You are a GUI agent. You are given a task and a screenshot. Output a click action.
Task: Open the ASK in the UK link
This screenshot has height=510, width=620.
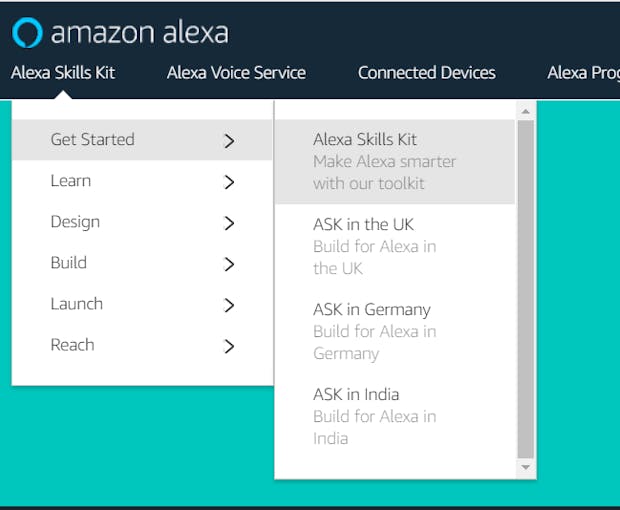coord(395,246)
